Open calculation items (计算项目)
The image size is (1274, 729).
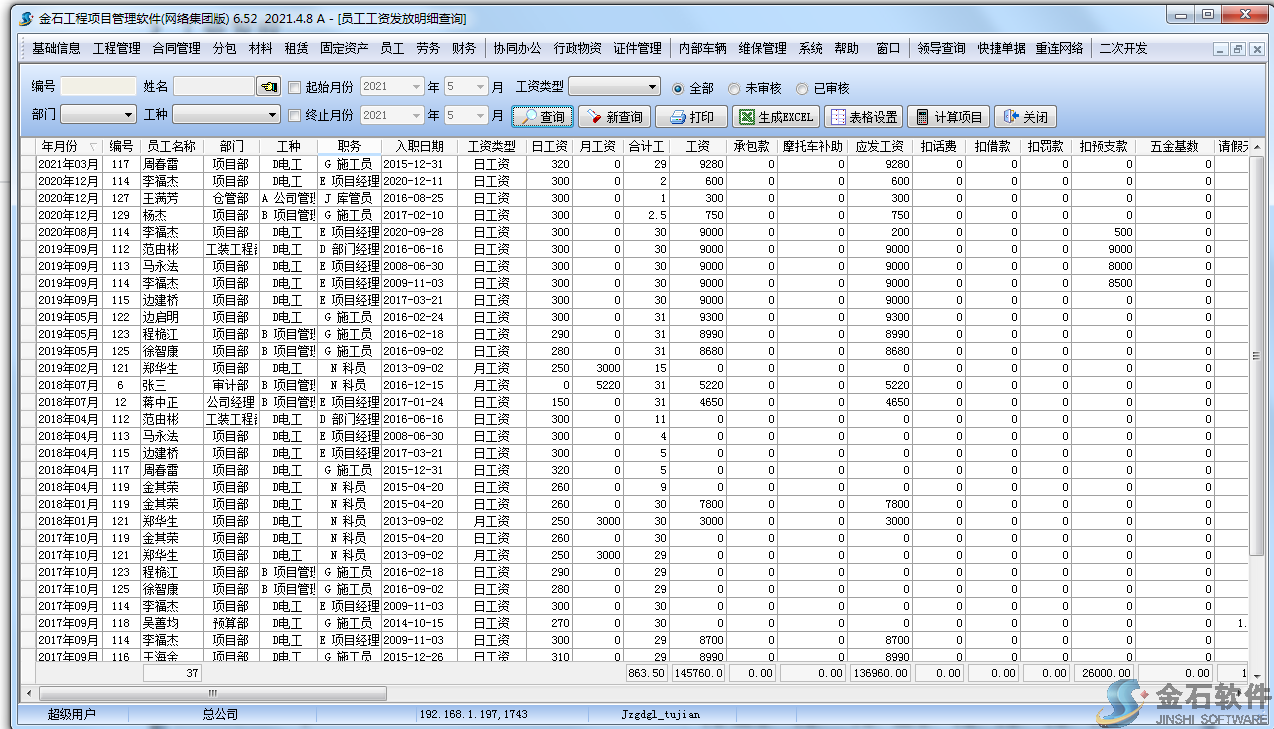click(947, 117)
